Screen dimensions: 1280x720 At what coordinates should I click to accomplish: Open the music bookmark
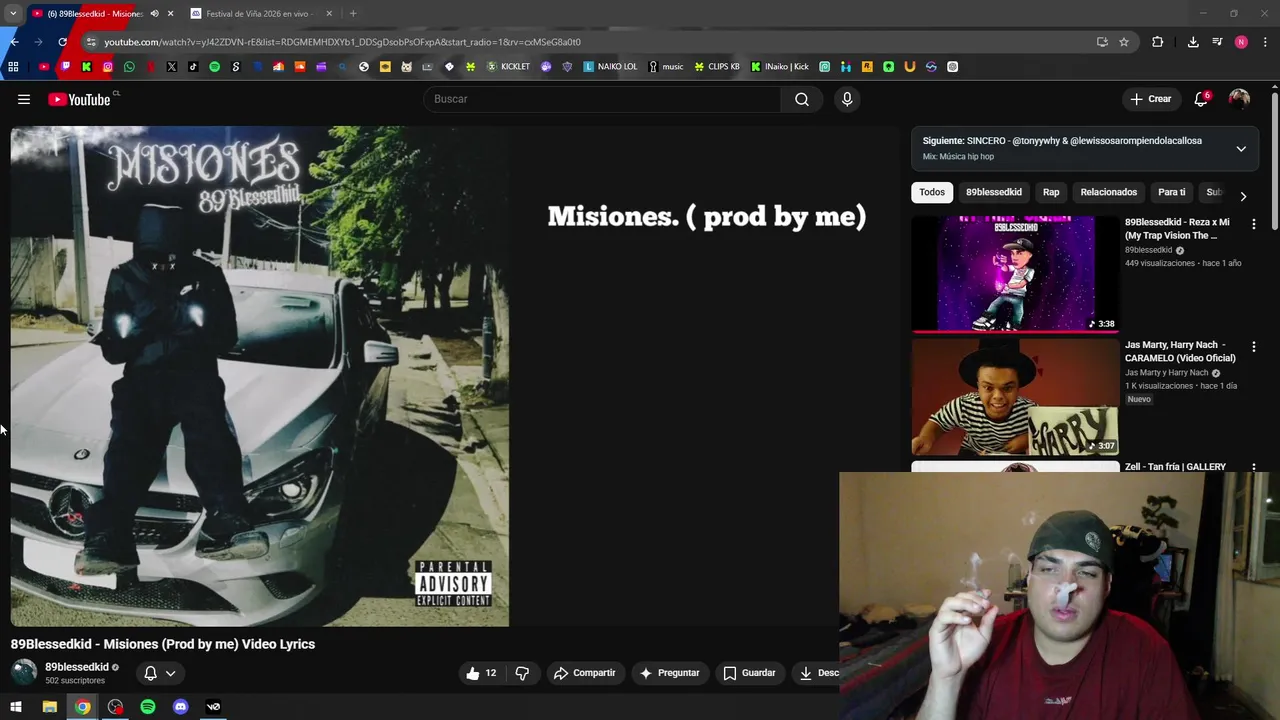[666, 67]
